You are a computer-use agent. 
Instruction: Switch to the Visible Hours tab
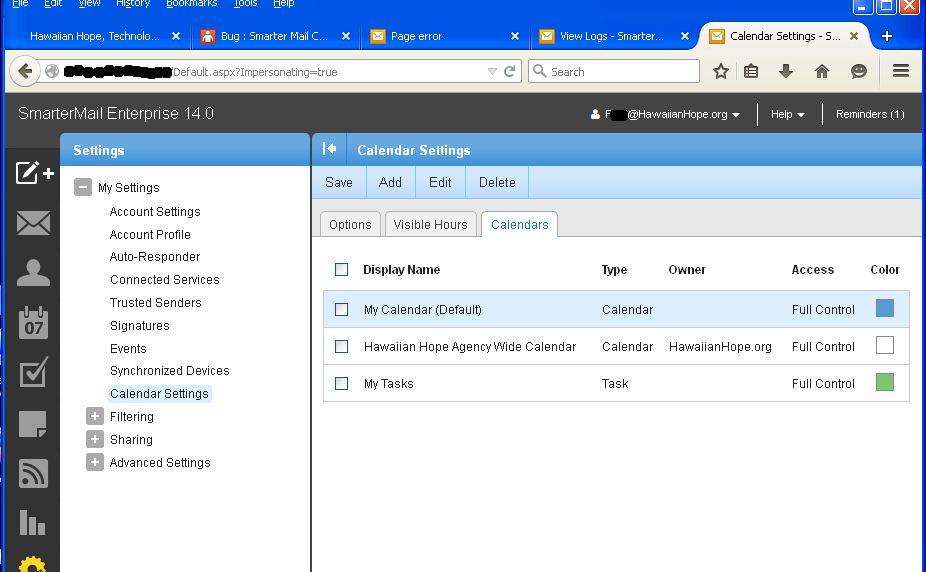click(x=431, y=224)
